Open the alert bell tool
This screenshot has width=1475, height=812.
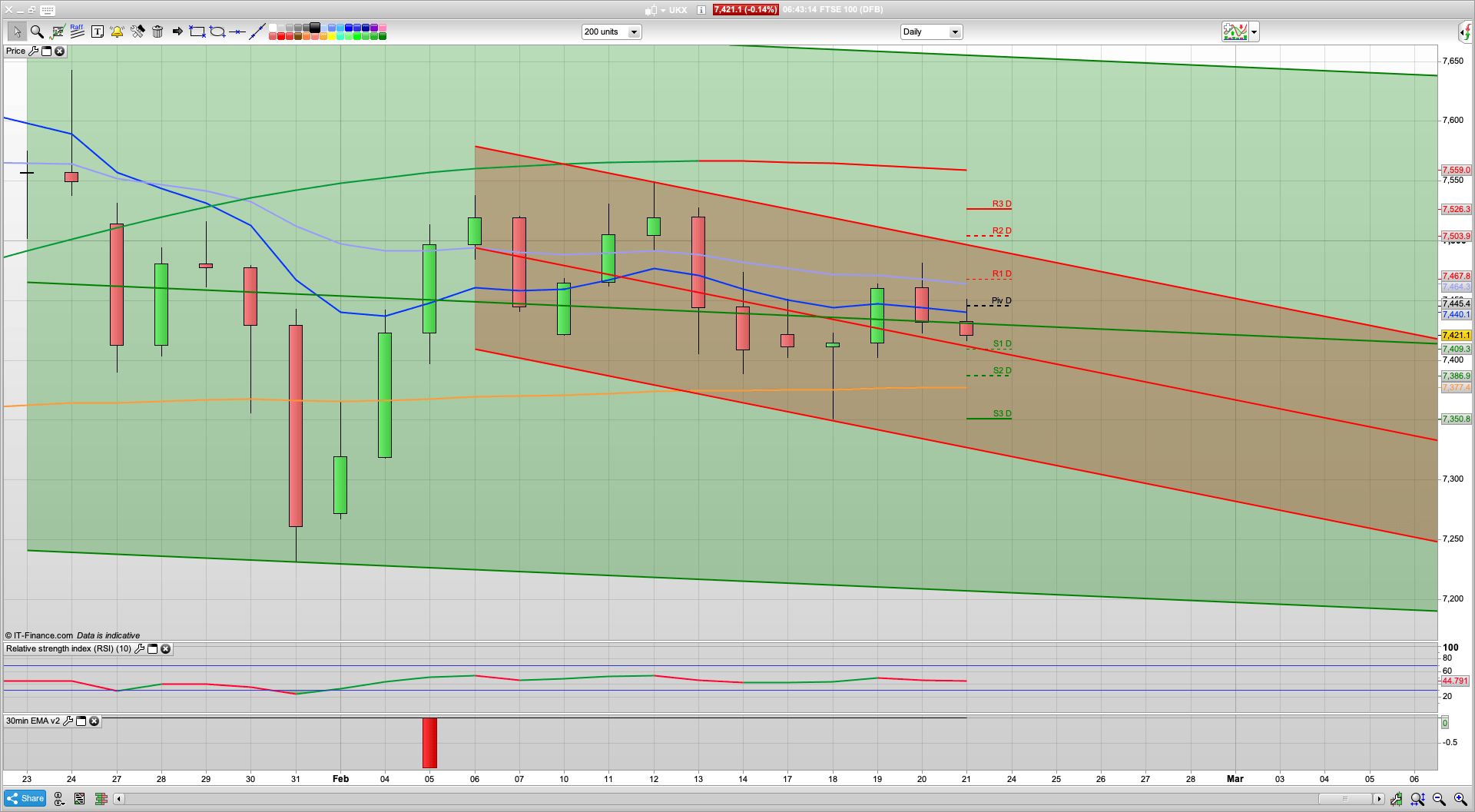tap(117, 31)
